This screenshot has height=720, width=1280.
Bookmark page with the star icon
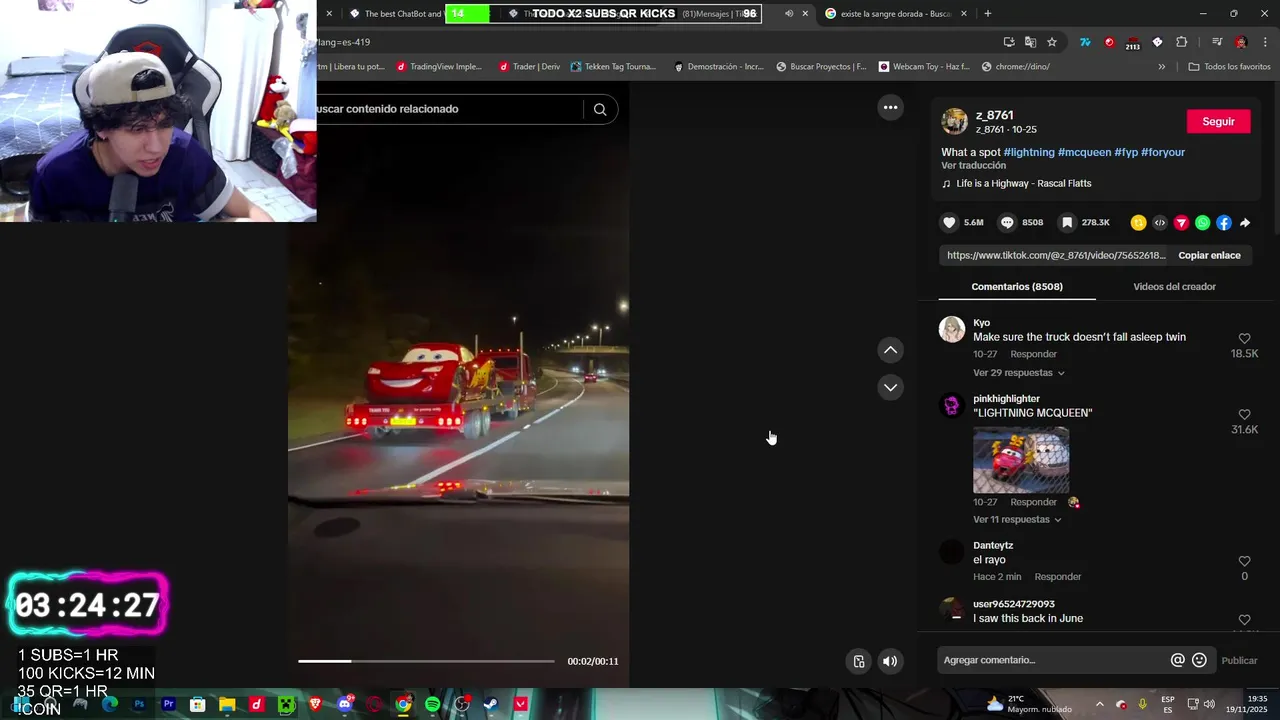[1052, 42]
